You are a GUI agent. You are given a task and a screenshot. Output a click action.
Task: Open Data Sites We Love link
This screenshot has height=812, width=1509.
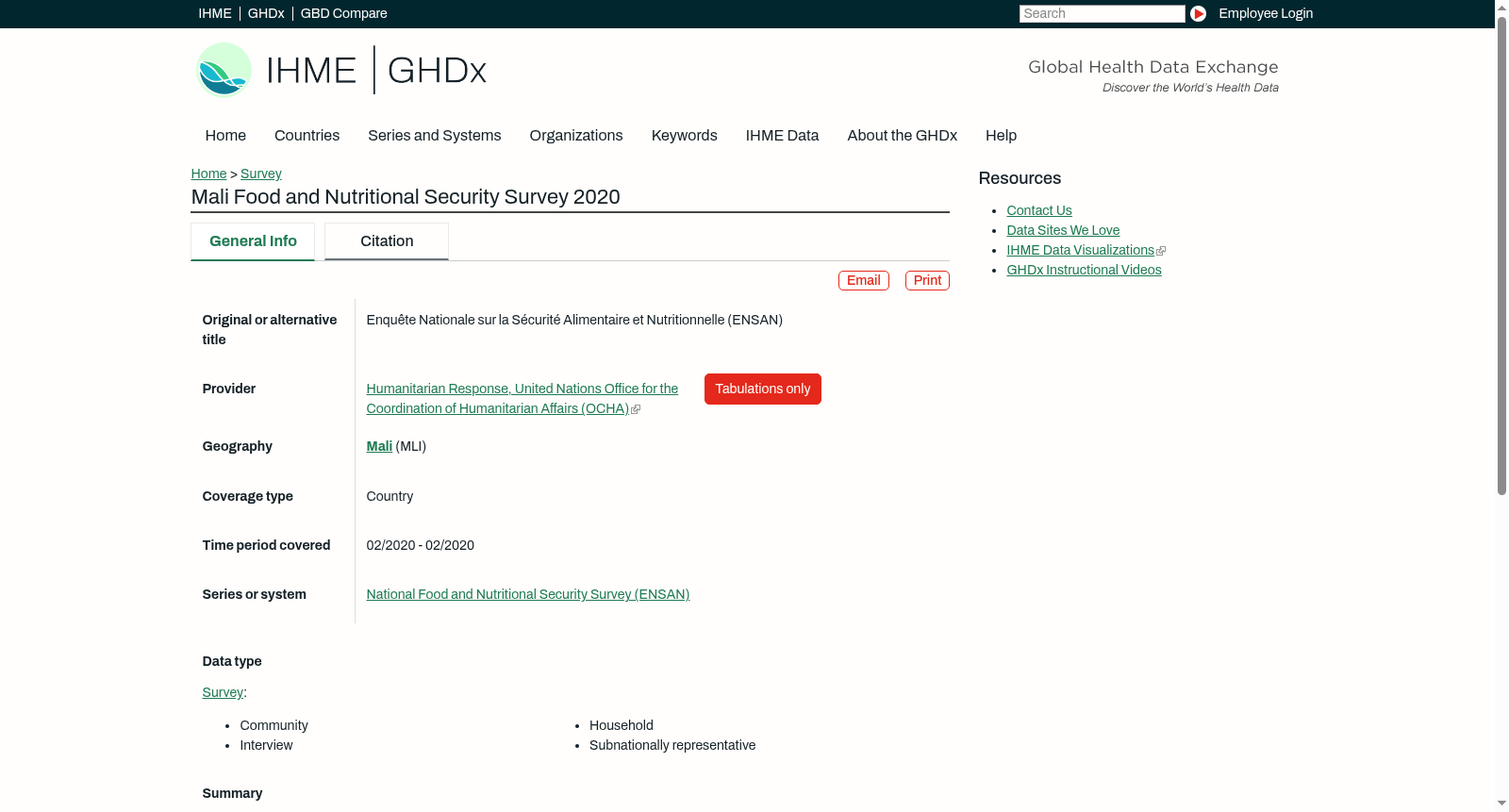[x=1063, y=231]
